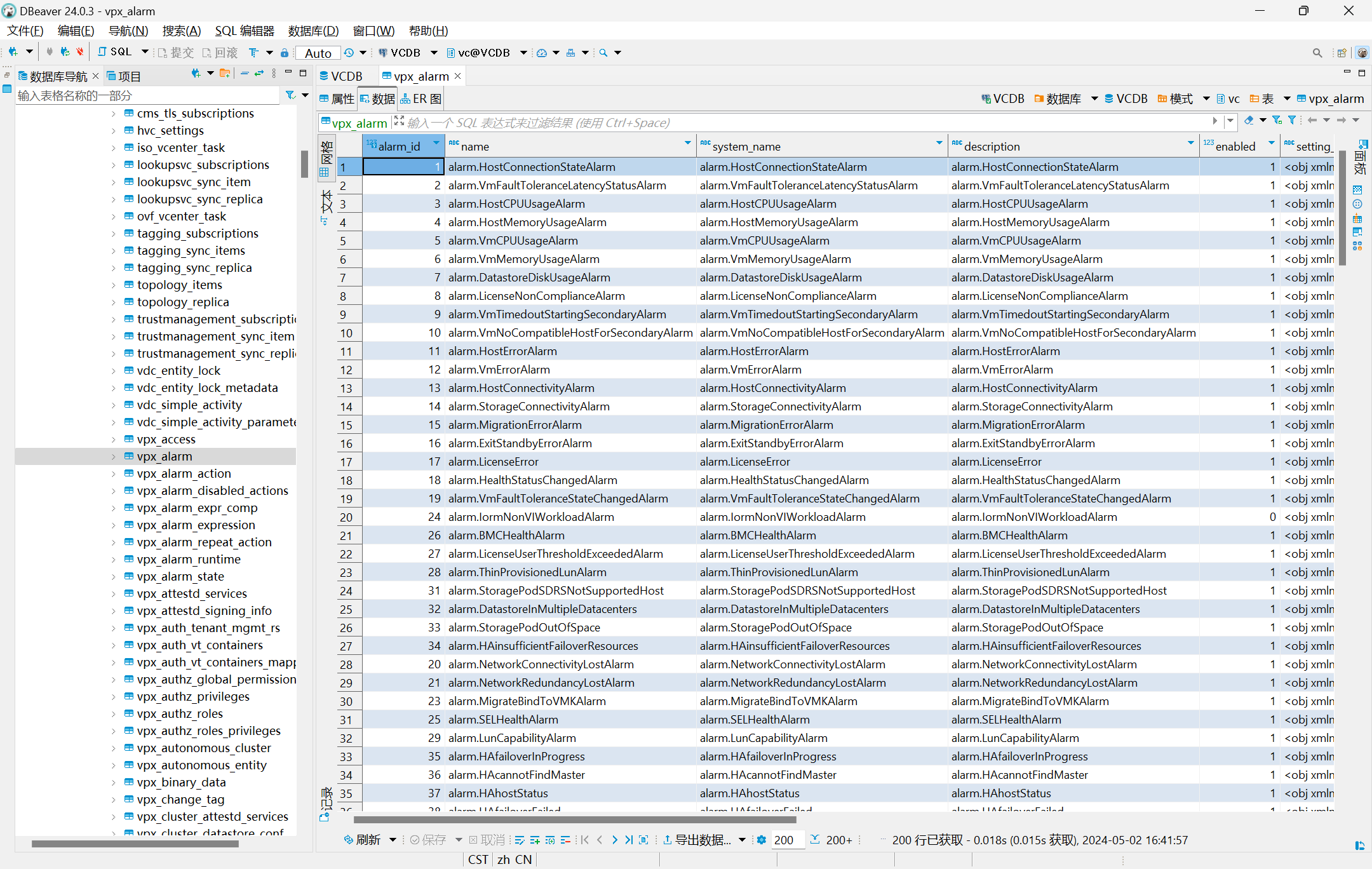This screenshot has width=1372, height=869.
Task: Expand the vpx_alarm_action tree node
Action: point(114,474)
